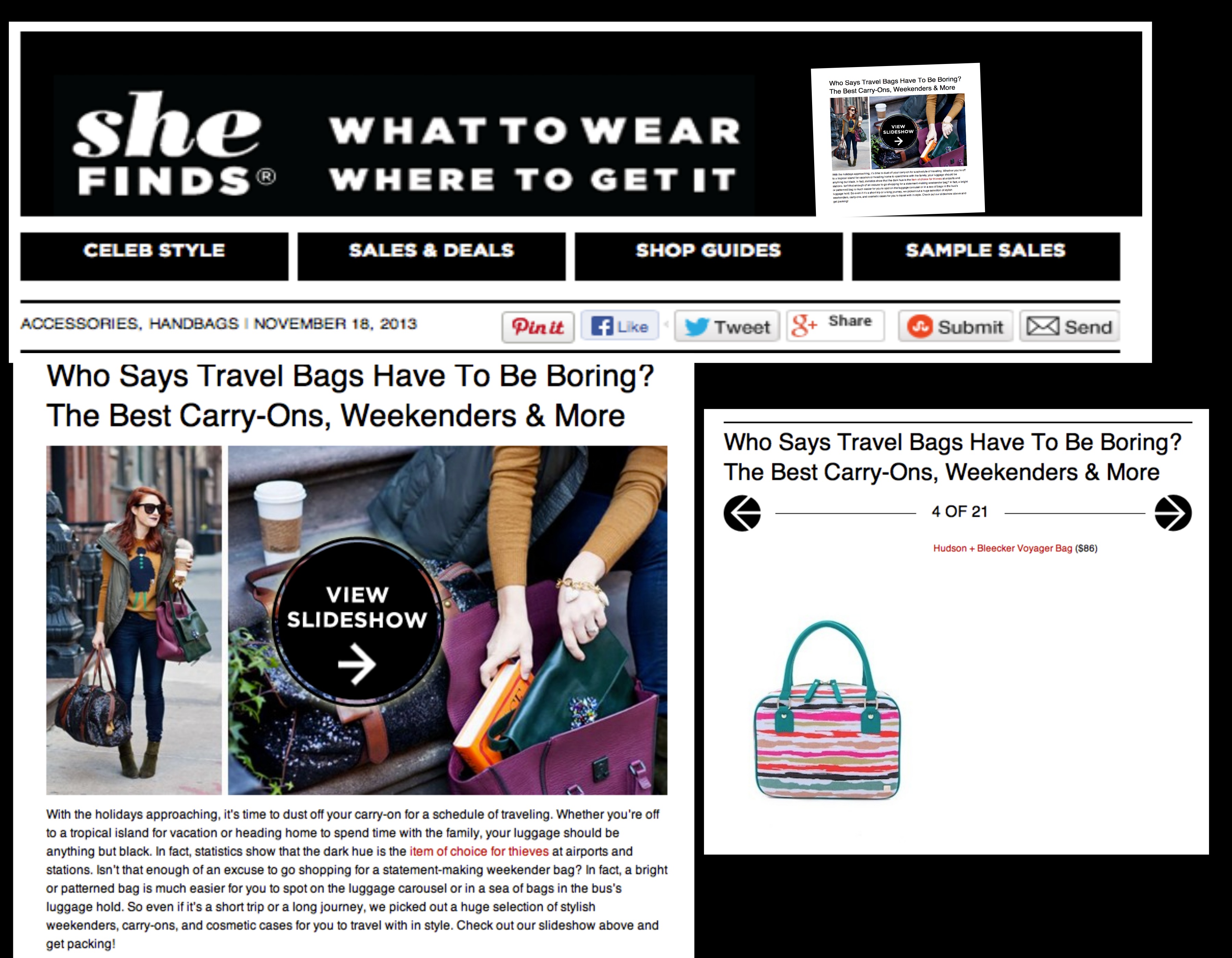Viewport: 1232px width, 958px height.
Task: Open the Hudson + Bleecker Voyager Bag link
Action: (x=1002, y=548)
